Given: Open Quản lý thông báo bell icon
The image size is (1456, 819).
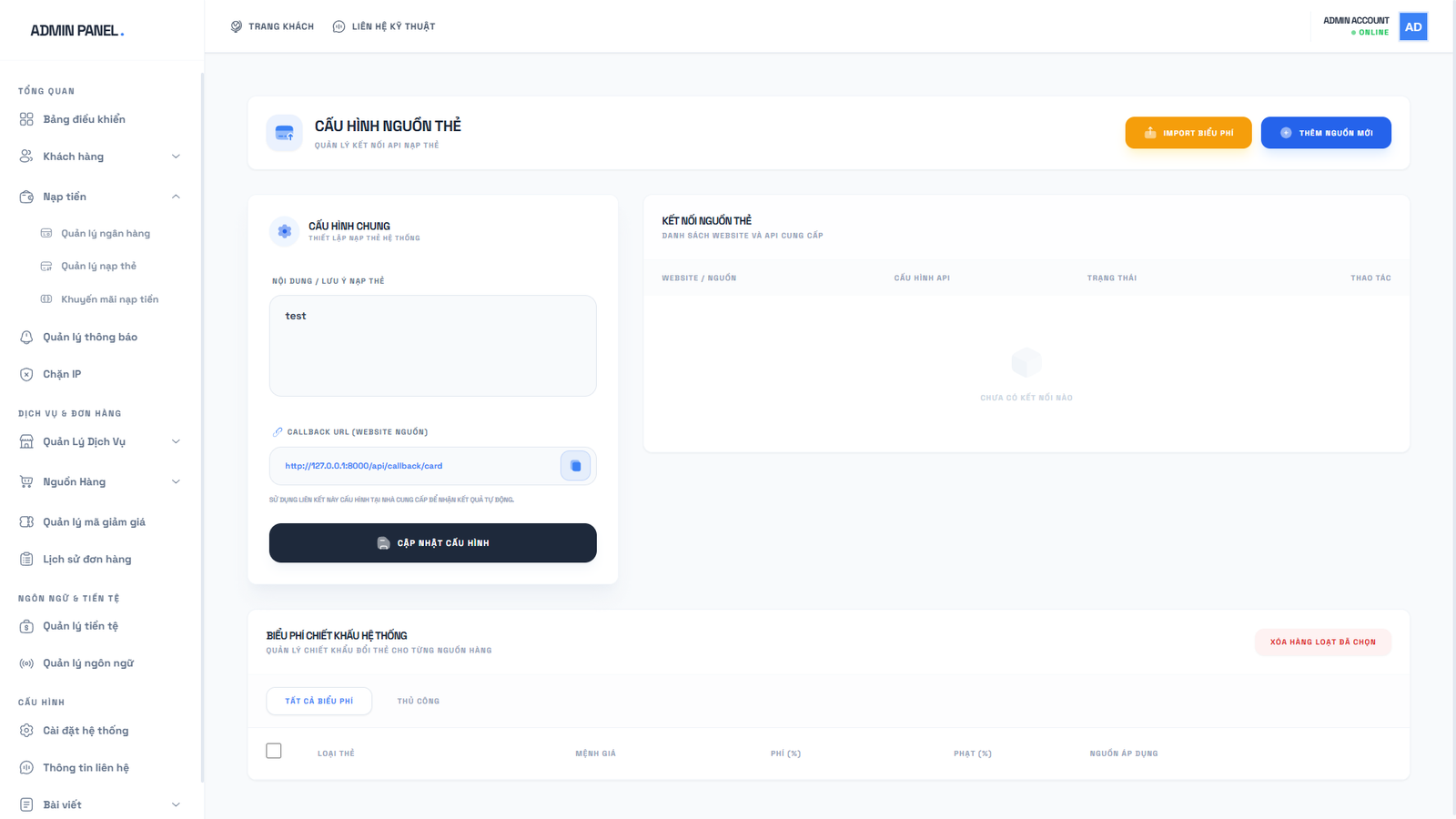Looking at the screenshot, I should click(26, 337).
